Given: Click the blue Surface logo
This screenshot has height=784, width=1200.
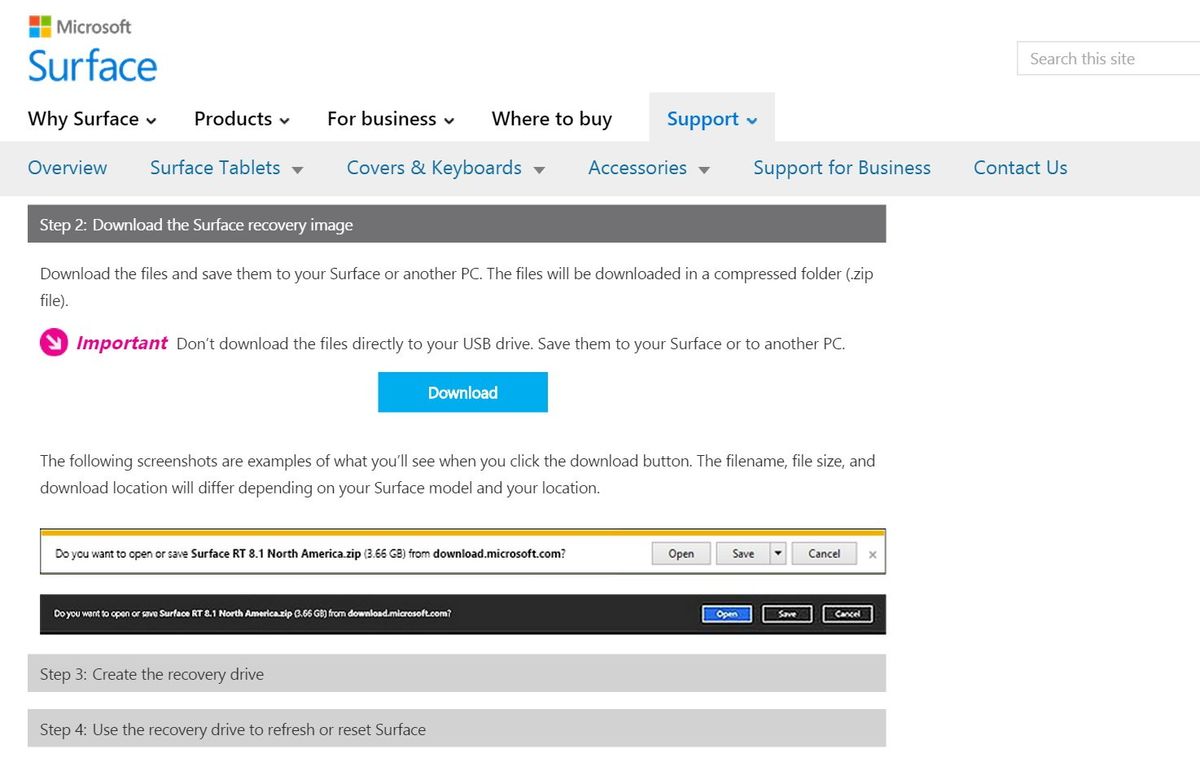Looking at the screenshot, I should coord(92,65).
